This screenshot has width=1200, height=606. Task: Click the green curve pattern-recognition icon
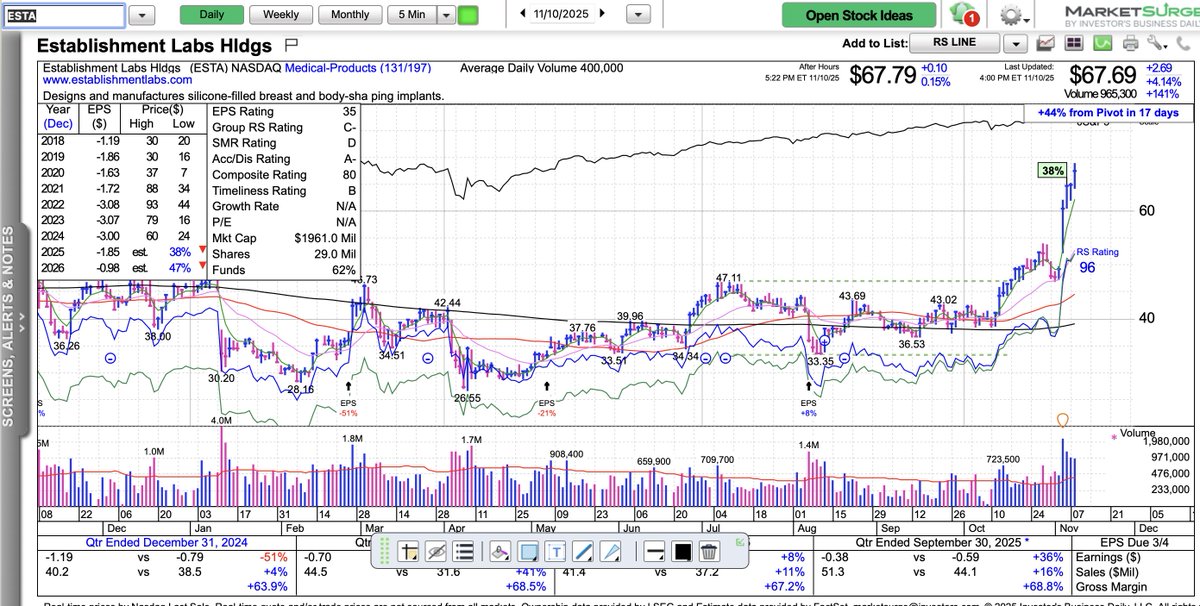point(1102,43)
